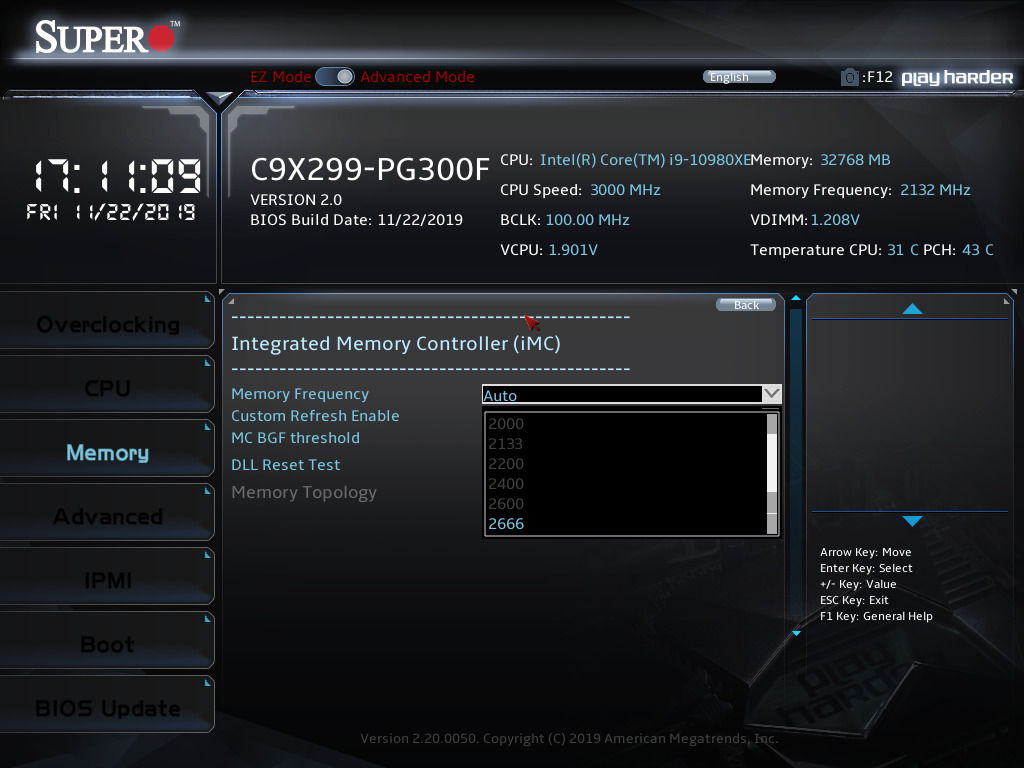Pick 2200 from the frequency list
The height and width of the screenshot is (768, 1024).
point(506,464)
